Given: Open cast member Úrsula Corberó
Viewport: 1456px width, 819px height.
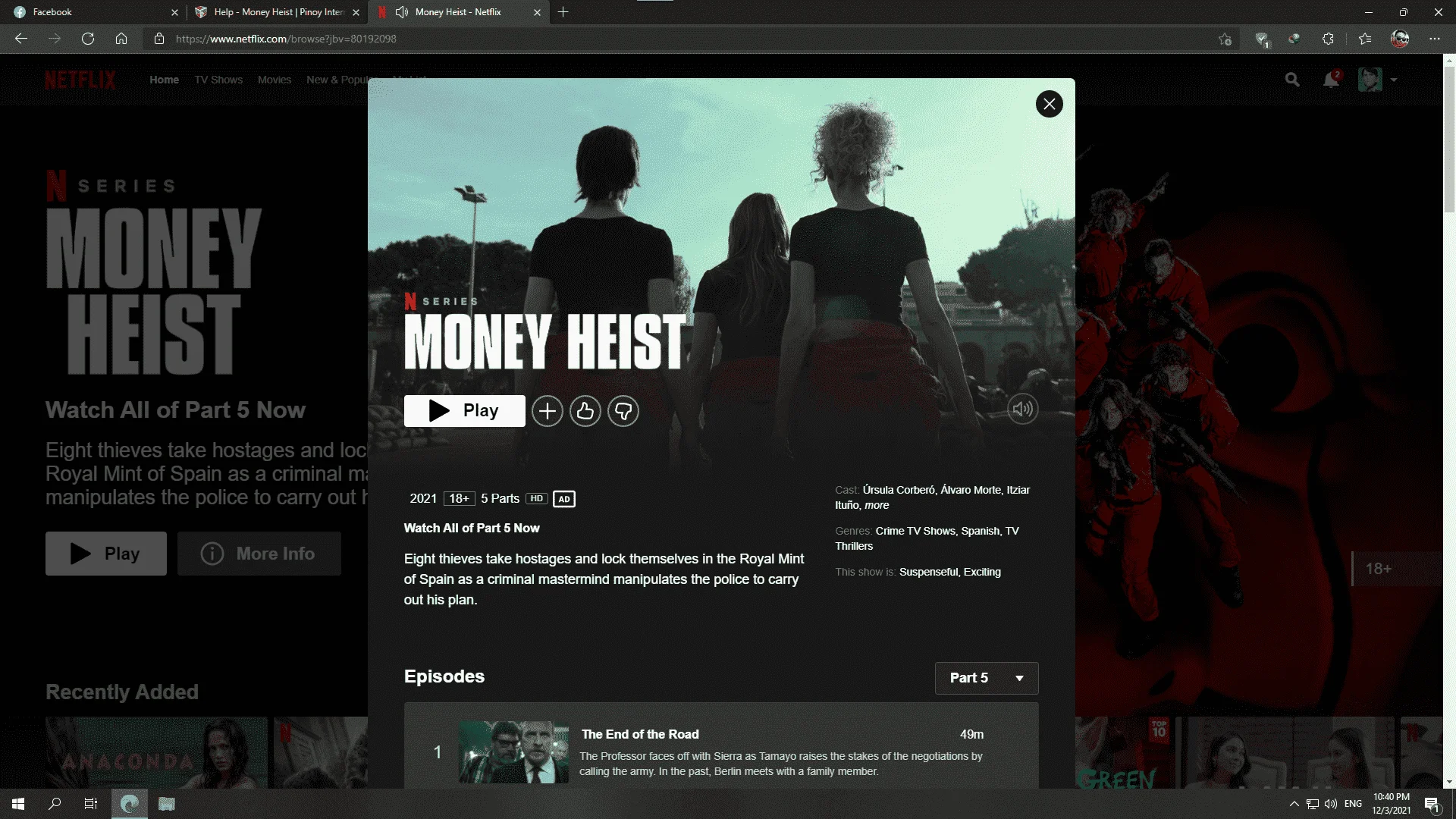Looking at the screenshot, I should click(x=899, y=490).
